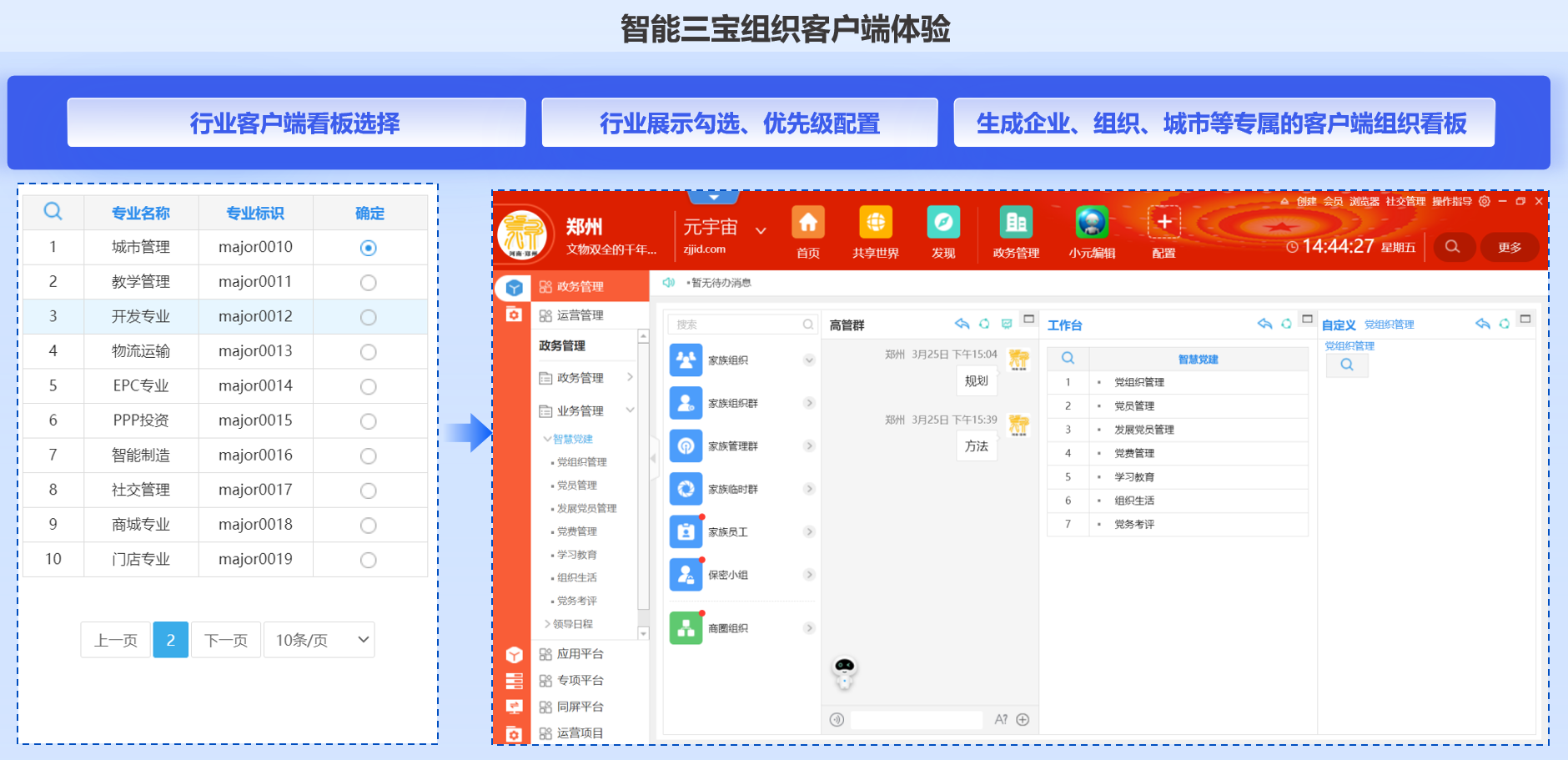Click the 发现 compass icon
This screenshot has width=1568, height=760.
[943, 224]
